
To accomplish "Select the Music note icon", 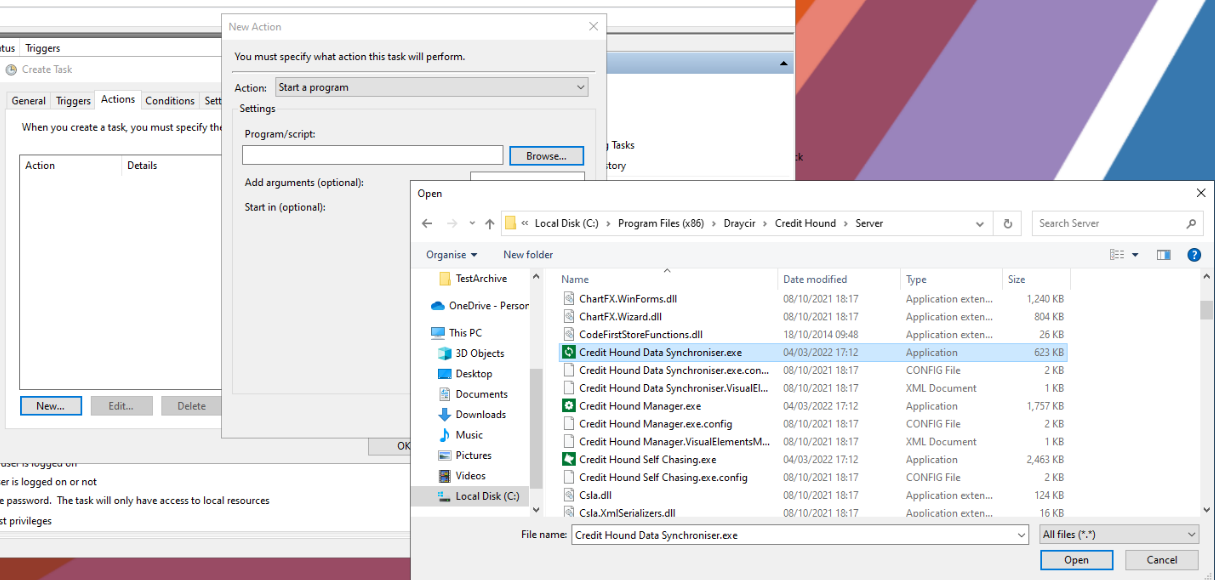I will pos(445,435).
